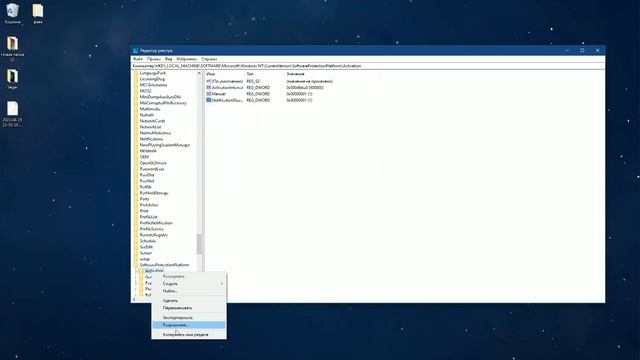Click folder icon beside OEM key

[136, 157]
